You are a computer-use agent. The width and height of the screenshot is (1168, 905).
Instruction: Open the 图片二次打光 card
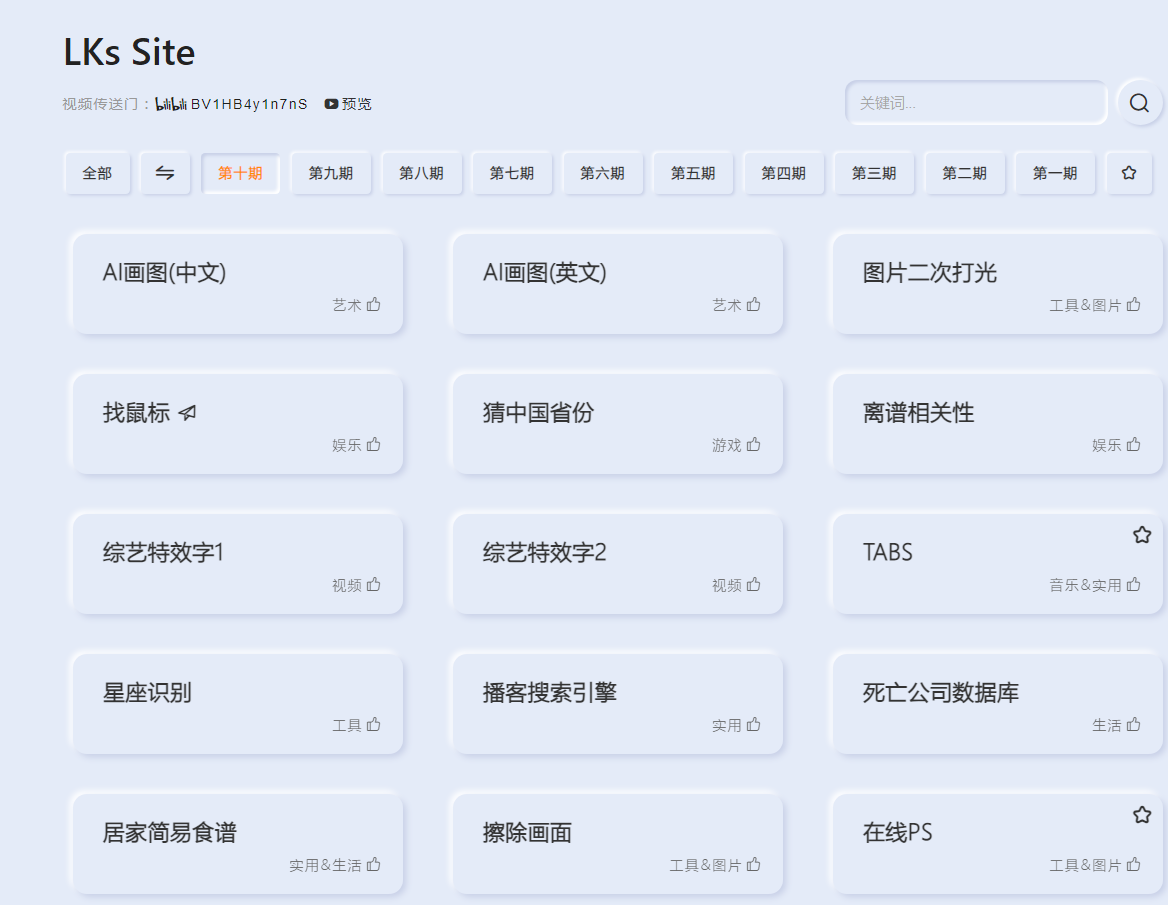(x=997, y=284)
